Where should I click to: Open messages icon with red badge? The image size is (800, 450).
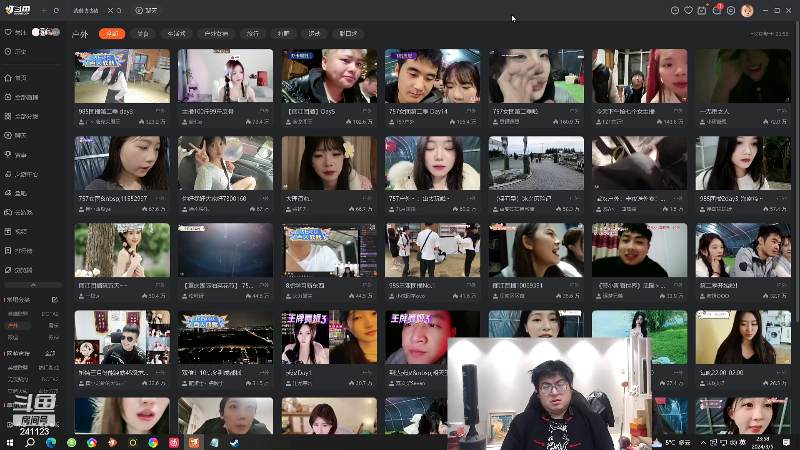pos(717,10)
